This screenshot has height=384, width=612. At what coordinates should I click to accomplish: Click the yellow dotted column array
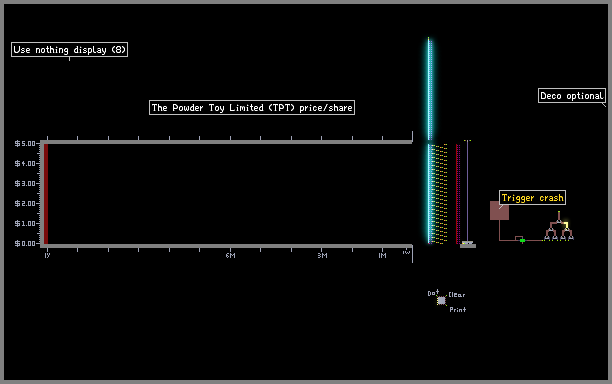[x=440, y=194]
